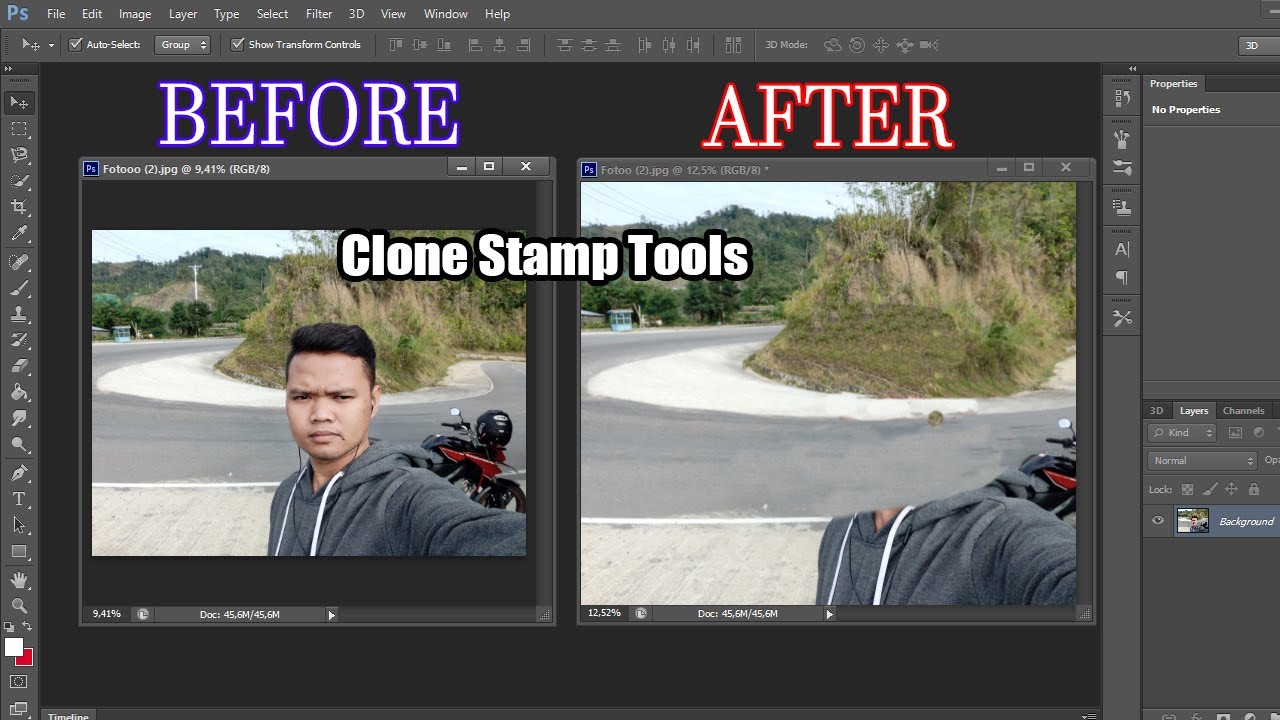Toggle lock transparent pixels
1280x720 pixels.
[1187, 489]
